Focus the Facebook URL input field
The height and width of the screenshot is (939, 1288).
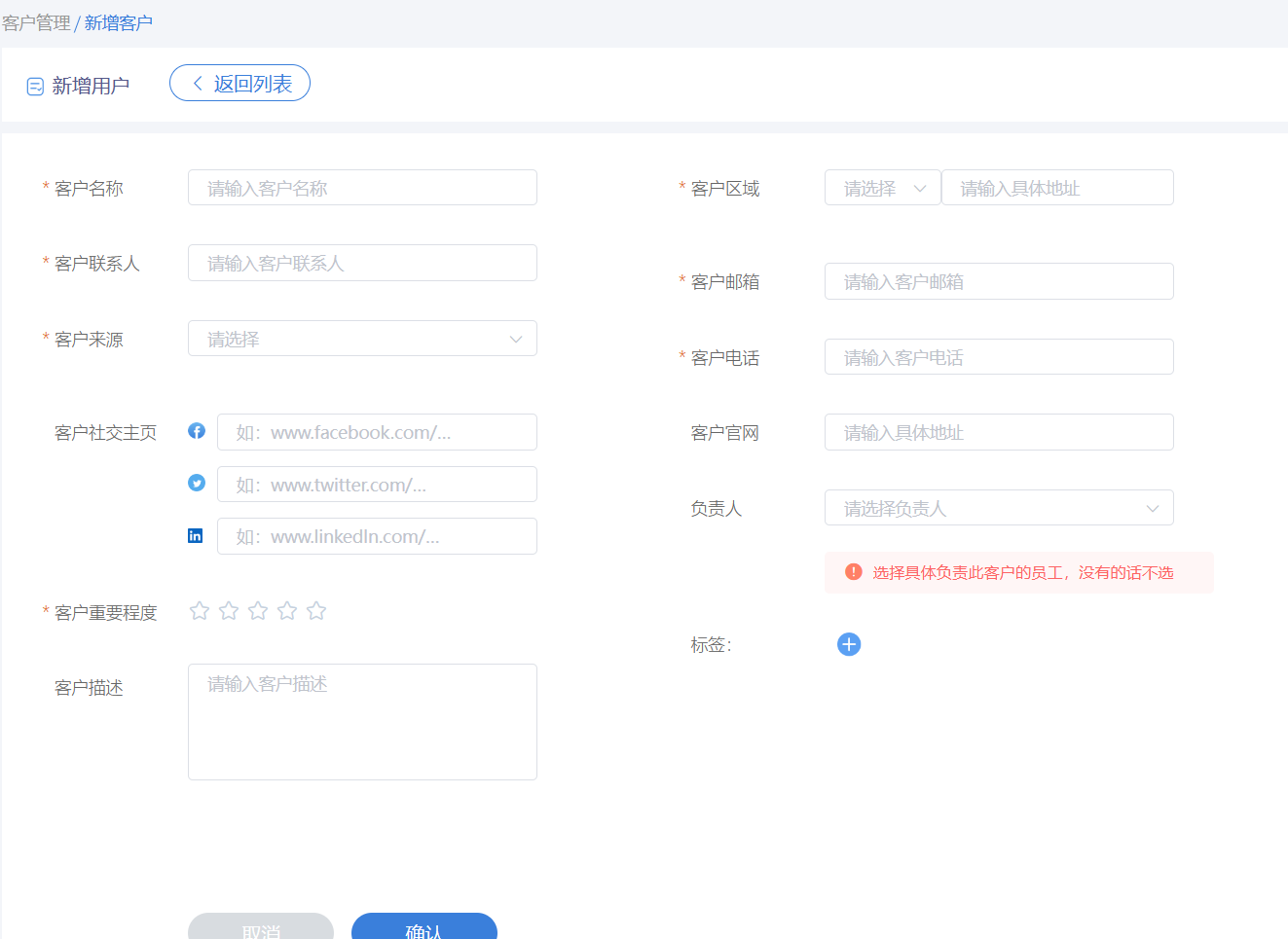pyautogui.click(x=377, y=432)
